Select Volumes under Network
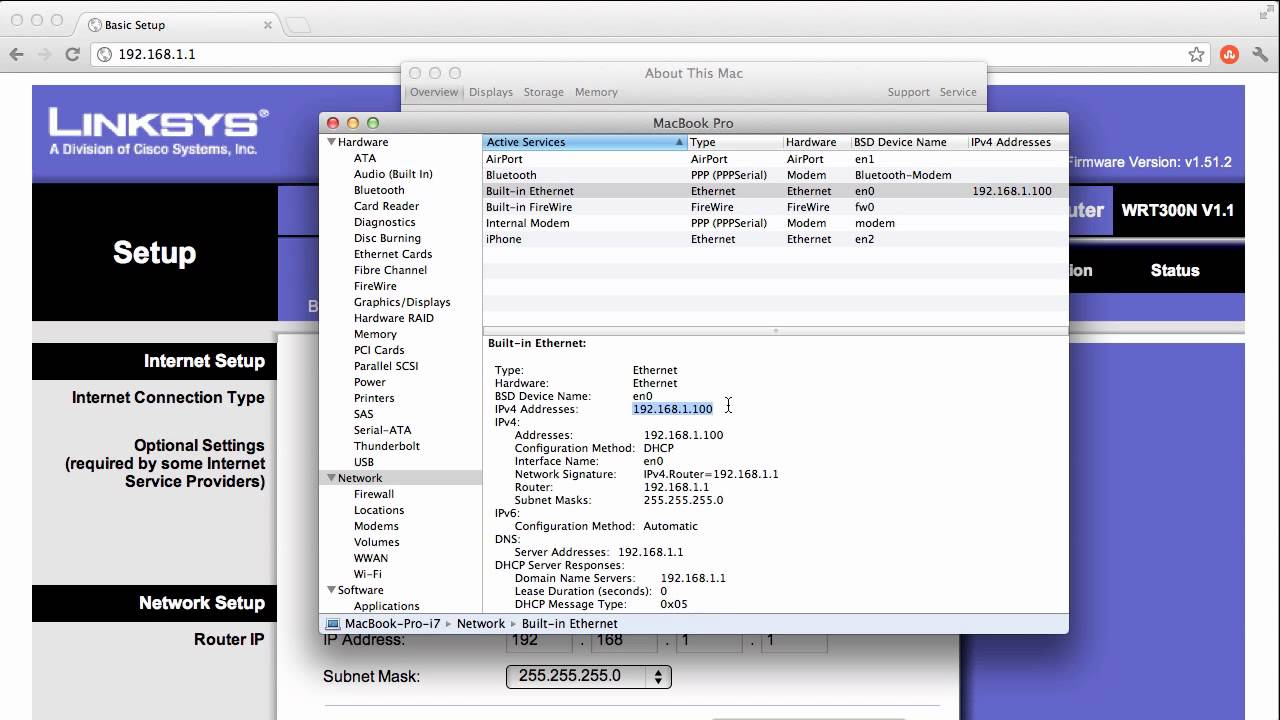The width and height of the screenshot is (1280, 720). click(x=376, y=542)
